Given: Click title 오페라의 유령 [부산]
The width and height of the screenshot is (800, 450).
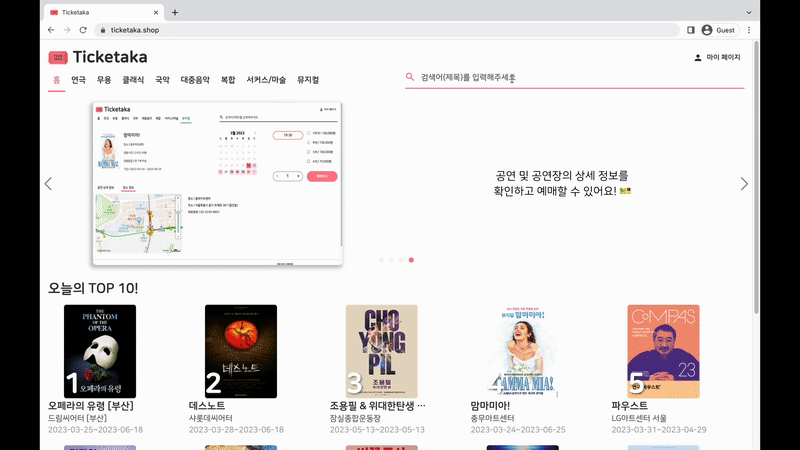Looking at the screenshot, I should pos(91,406).
